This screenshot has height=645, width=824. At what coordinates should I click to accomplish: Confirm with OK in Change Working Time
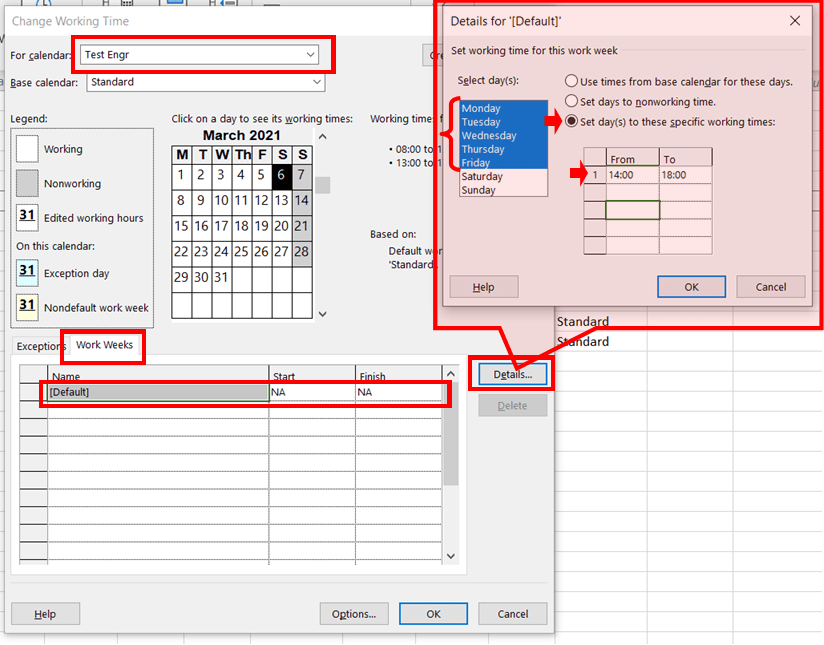pyautogui.click(x=433, y=614)
